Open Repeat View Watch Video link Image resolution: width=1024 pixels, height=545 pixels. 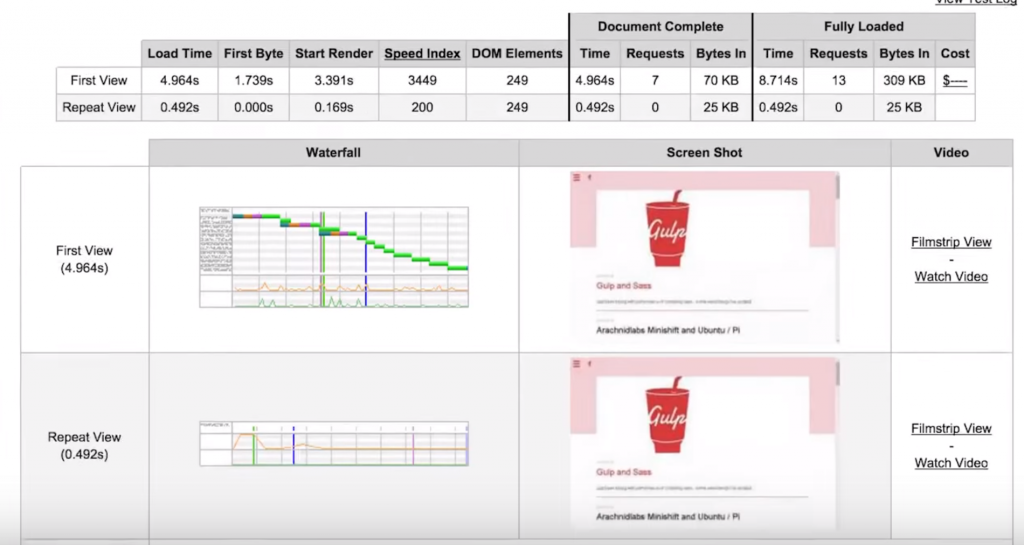pos(951,463)
